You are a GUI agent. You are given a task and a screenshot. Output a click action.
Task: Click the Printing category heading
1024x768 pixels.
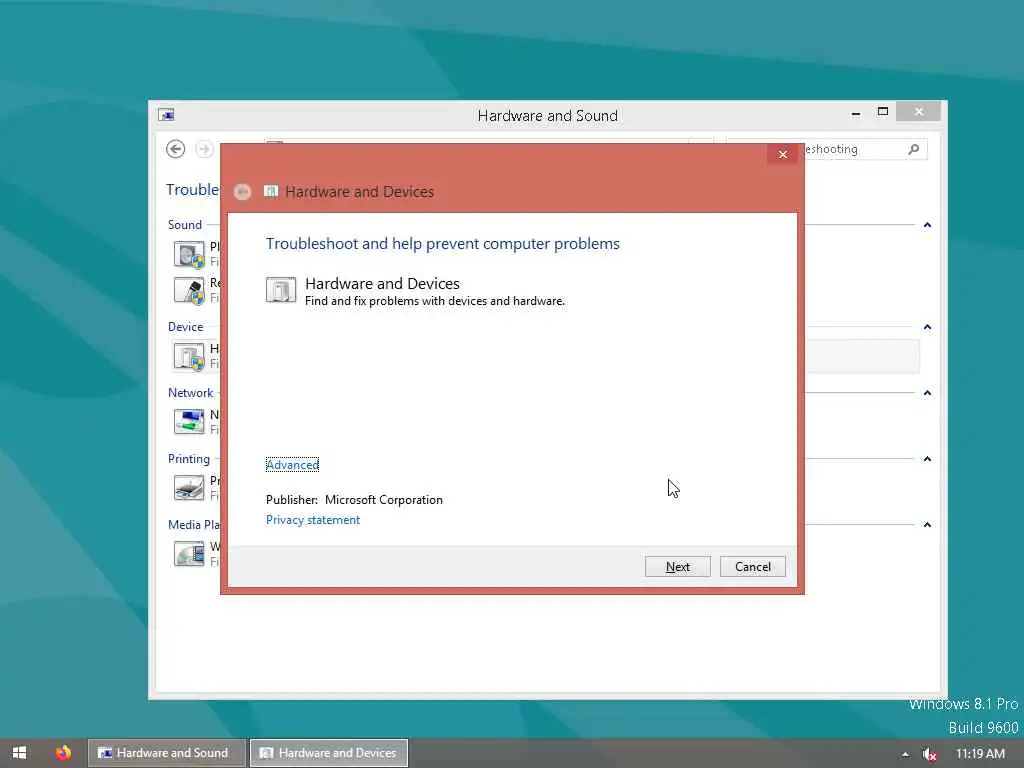189,458
